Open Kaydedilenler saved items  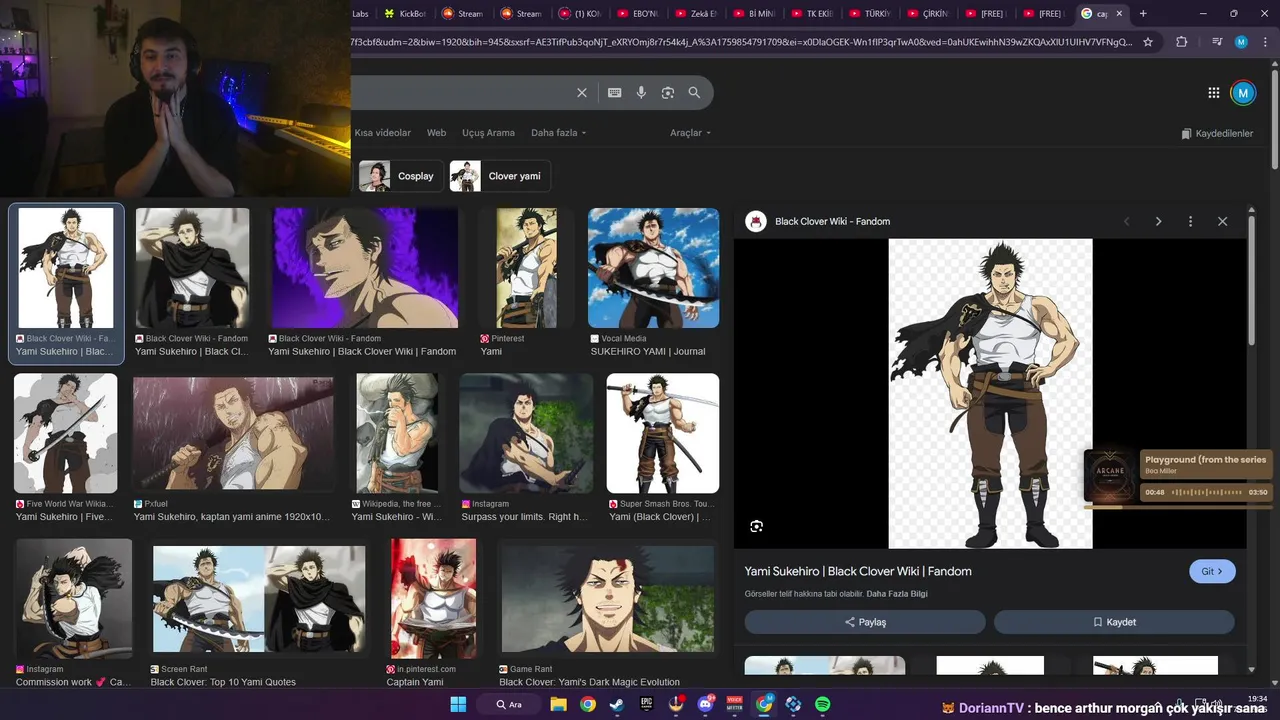1217,133
